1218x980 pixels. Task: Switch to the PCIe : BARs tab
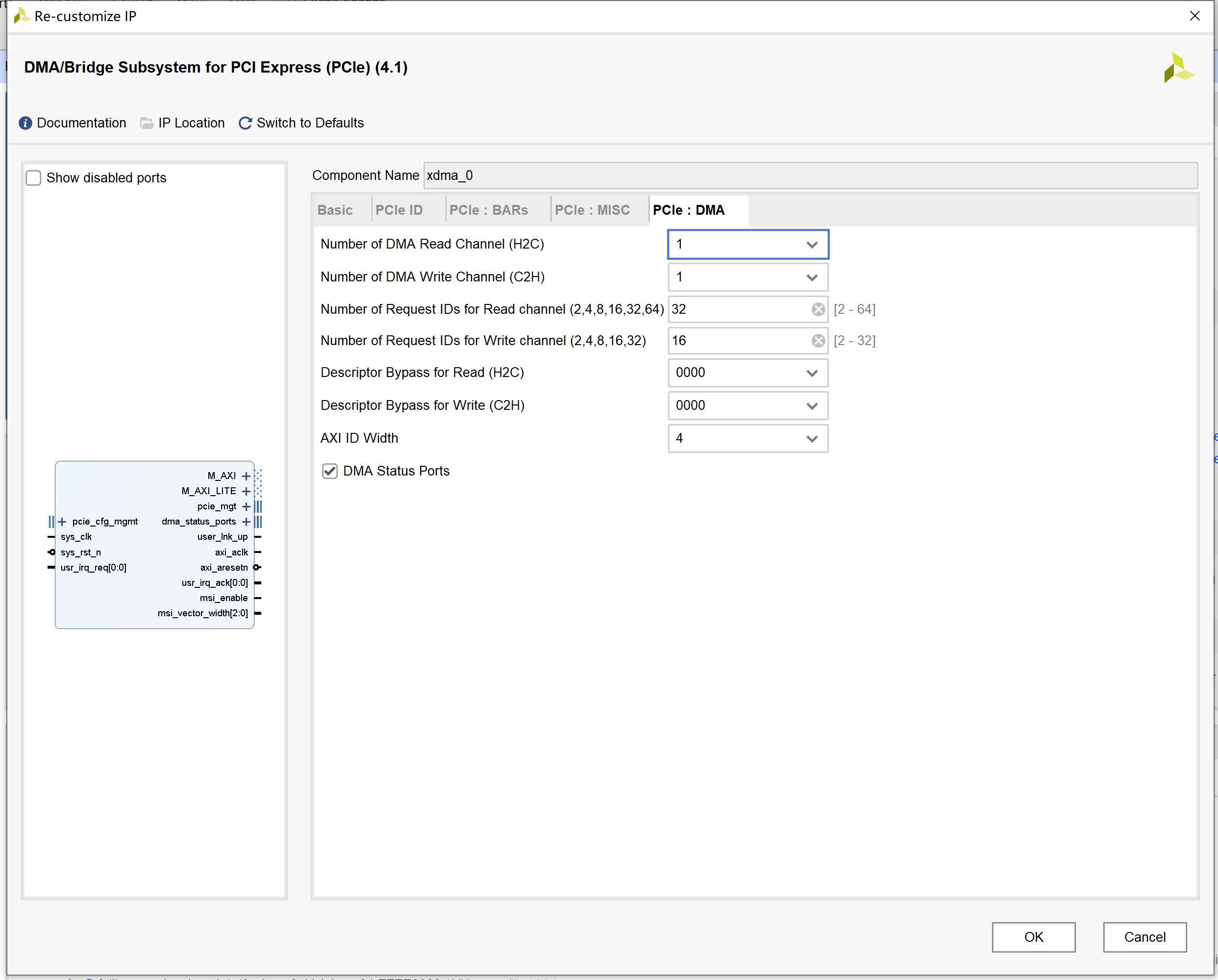[488, 210]
